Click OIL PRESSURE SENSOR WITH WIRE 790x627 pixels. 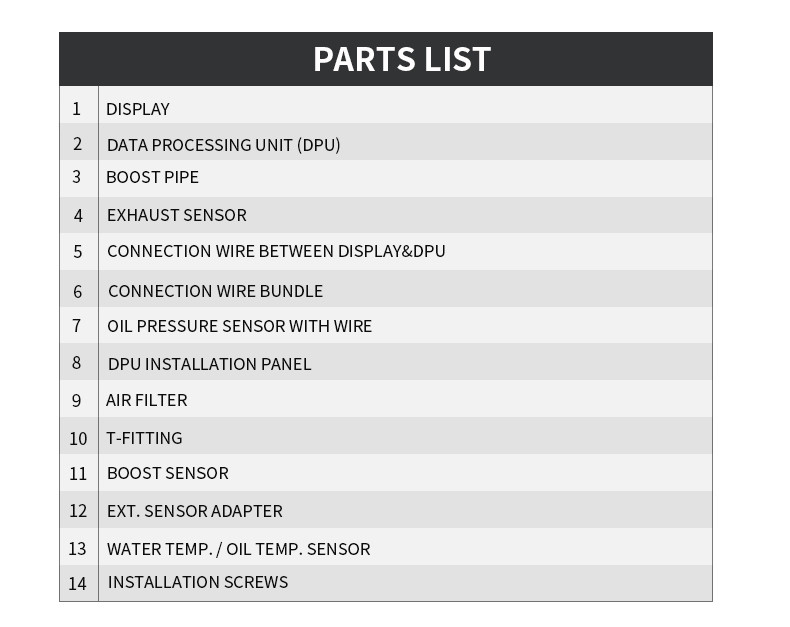[x=239, y=326]
